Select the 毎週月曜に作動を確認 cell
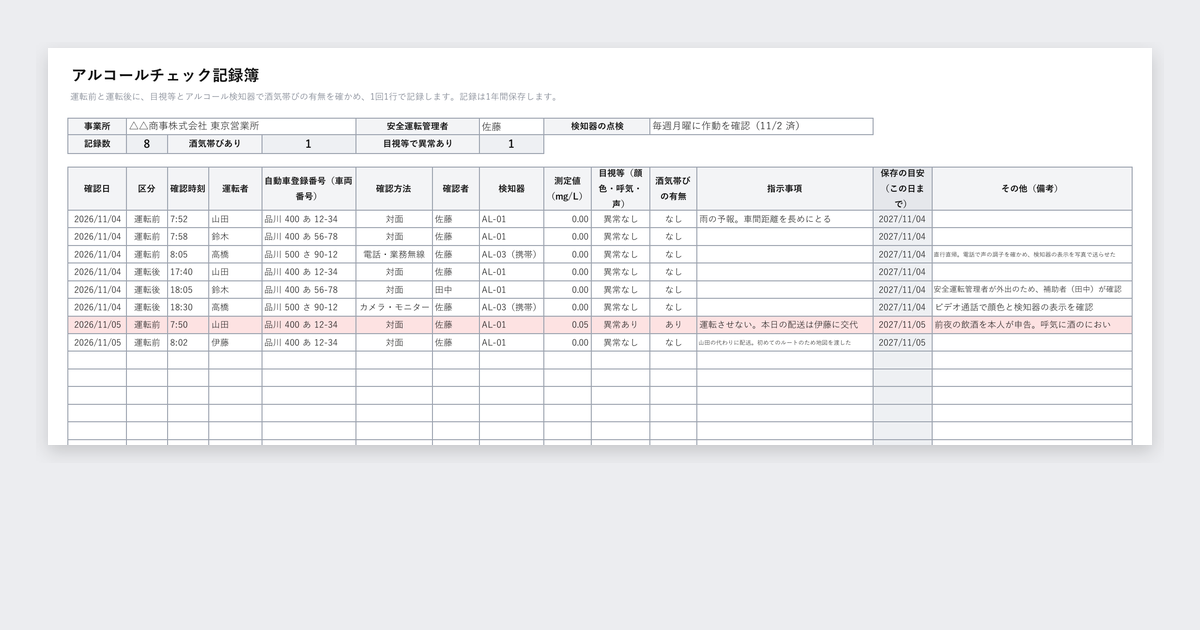The image size is (1200, 630). coord(761,127)
